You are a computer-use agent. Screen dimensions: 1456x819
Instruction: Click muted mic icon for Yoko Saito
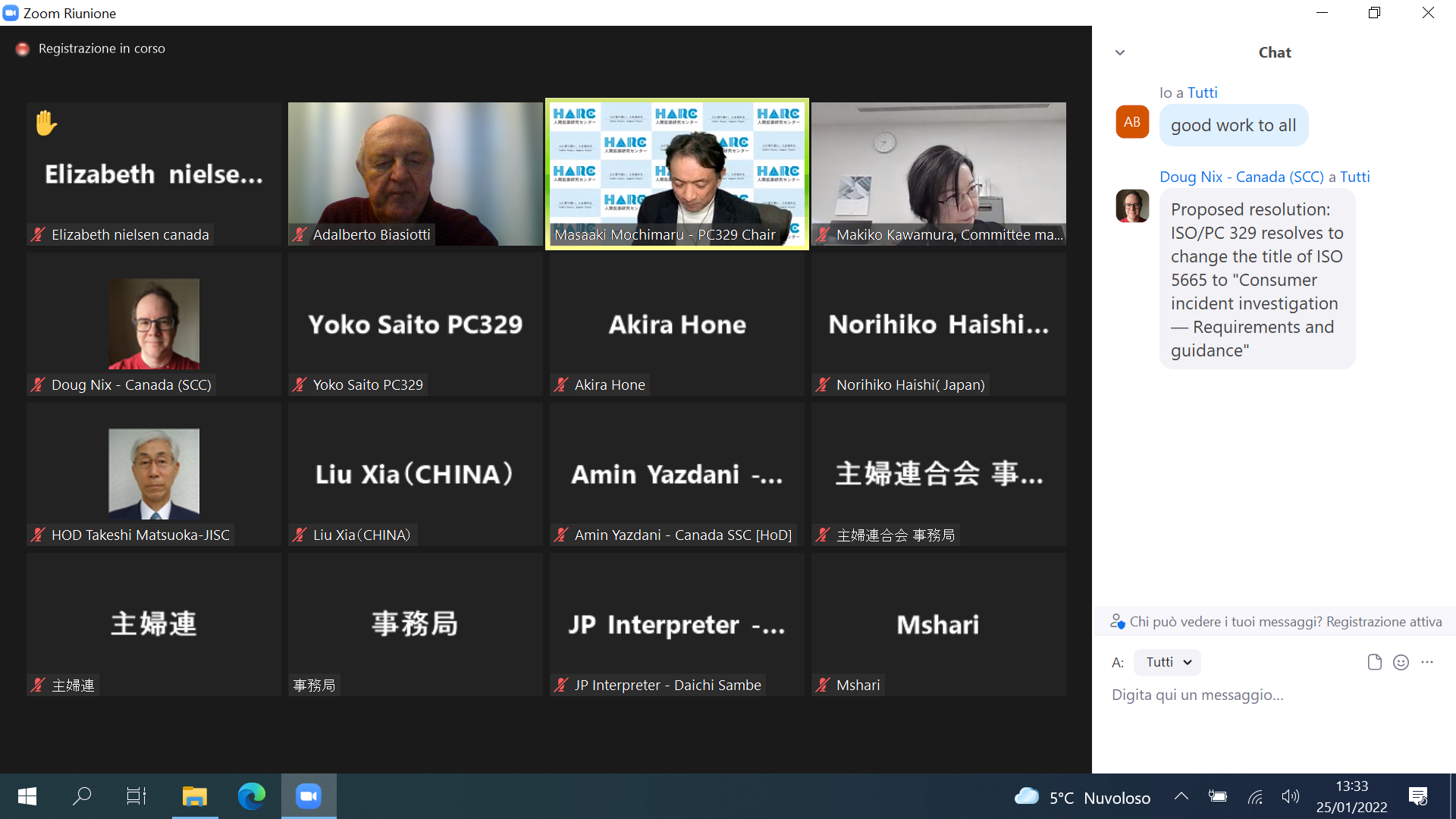300,384
